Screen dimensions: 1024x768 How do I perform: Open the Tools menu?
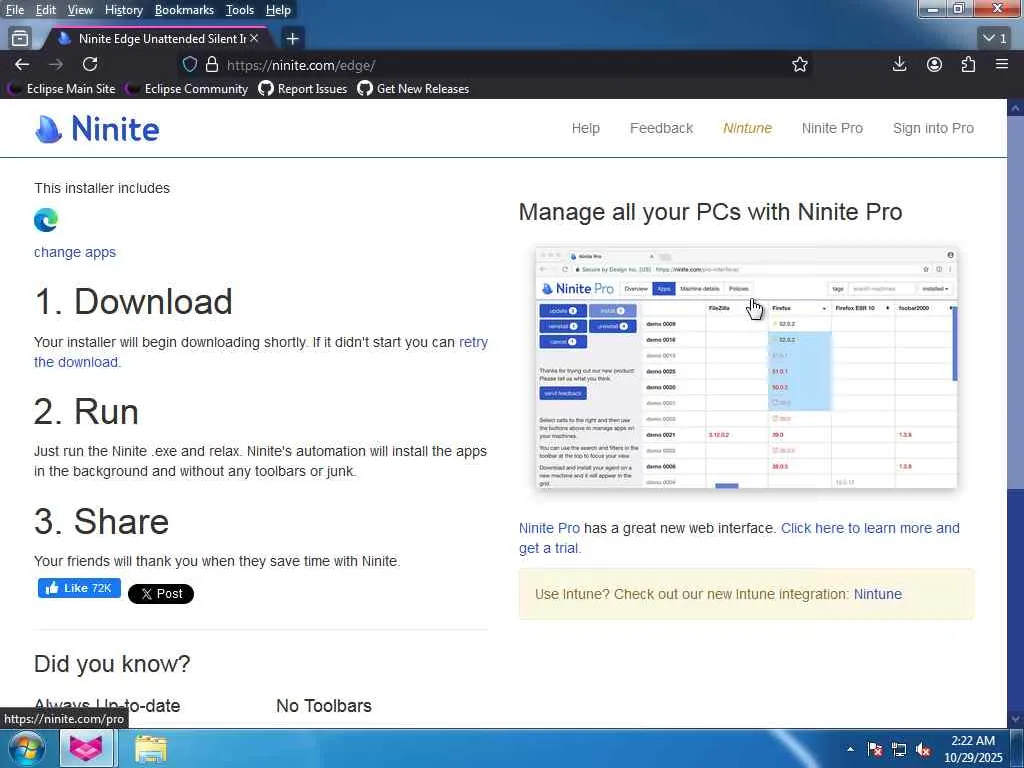click(240, 10)
